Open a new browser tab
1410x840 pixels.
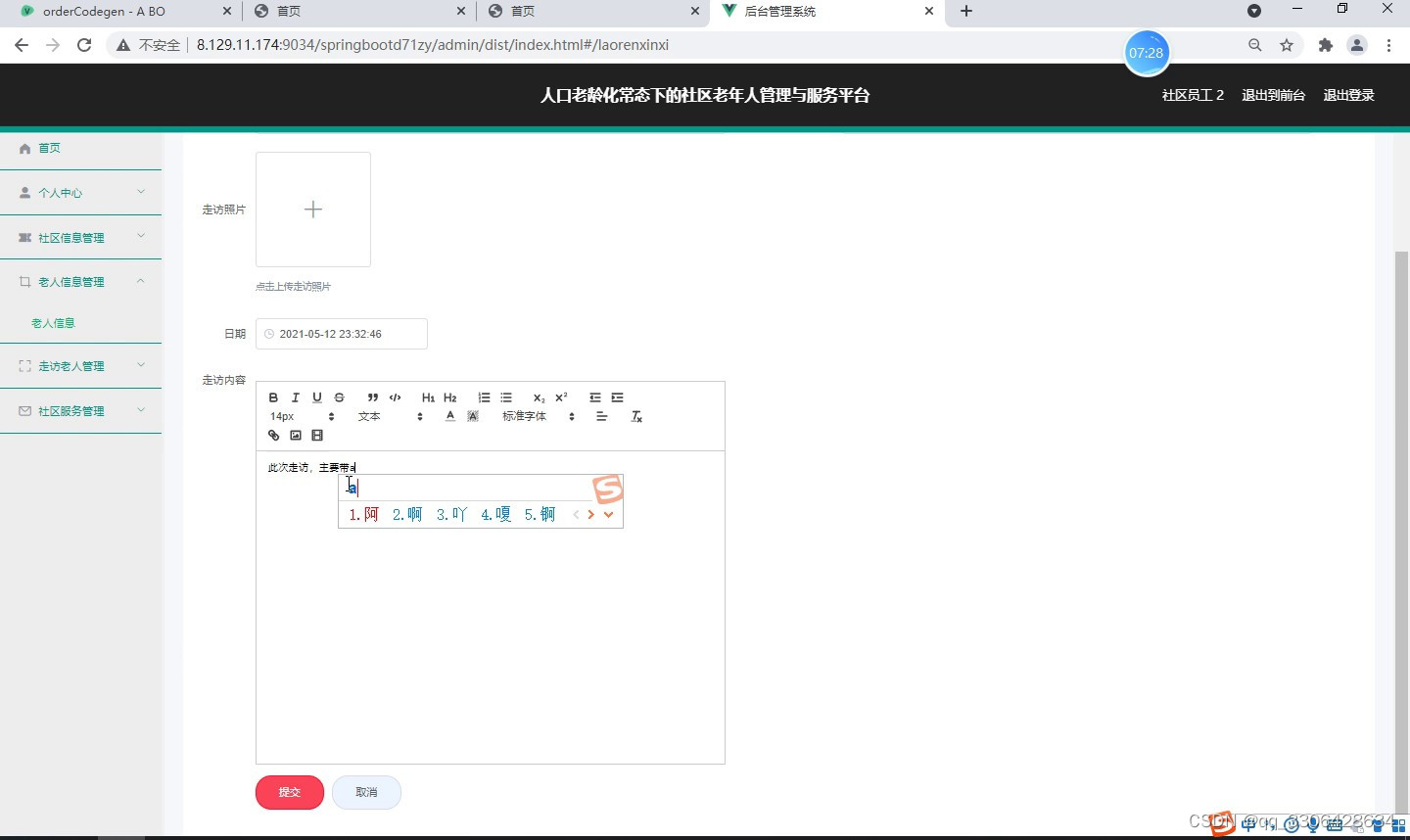pos(966,11)
